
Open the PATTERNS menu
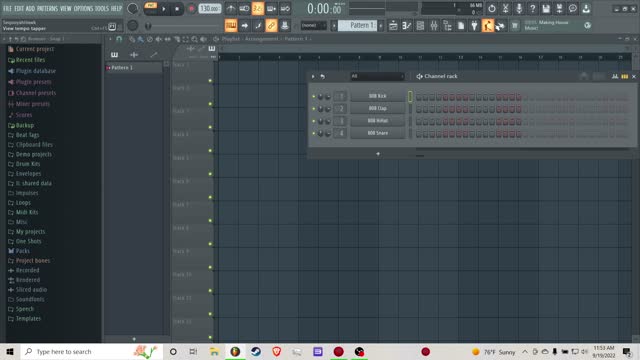click(x=47, y=8)
